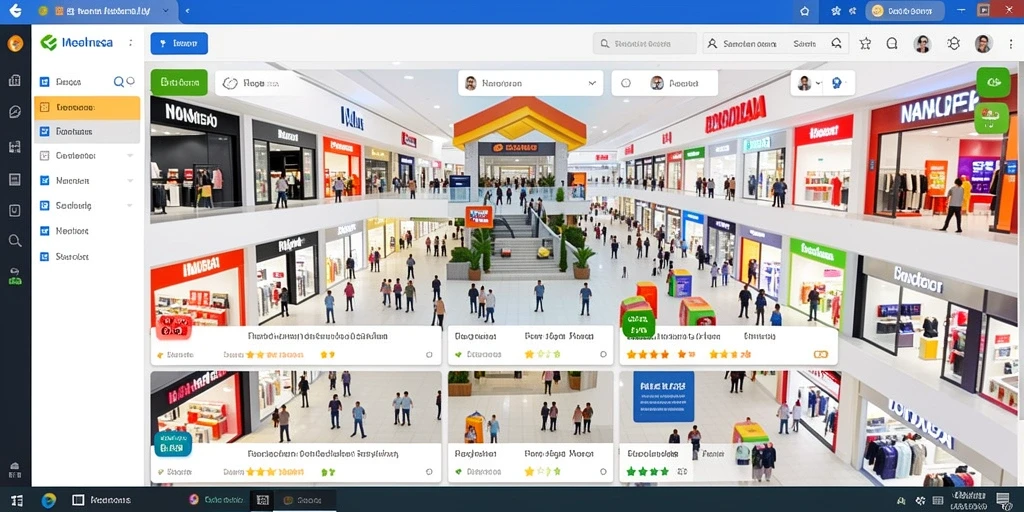Click the green button above the mall image
Viewport: 1024px width, 512px height.
[179, 83]
